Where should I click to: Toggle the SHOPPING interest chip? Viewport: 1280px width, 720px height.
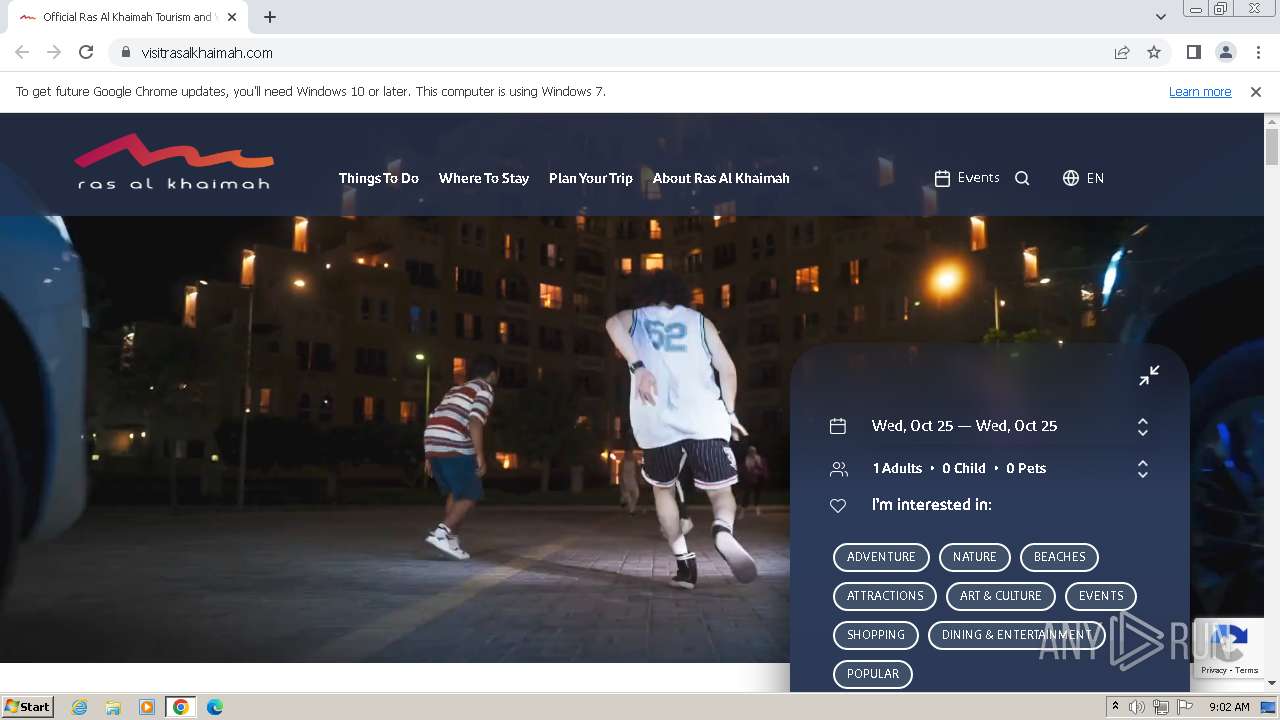pos(876,635)
